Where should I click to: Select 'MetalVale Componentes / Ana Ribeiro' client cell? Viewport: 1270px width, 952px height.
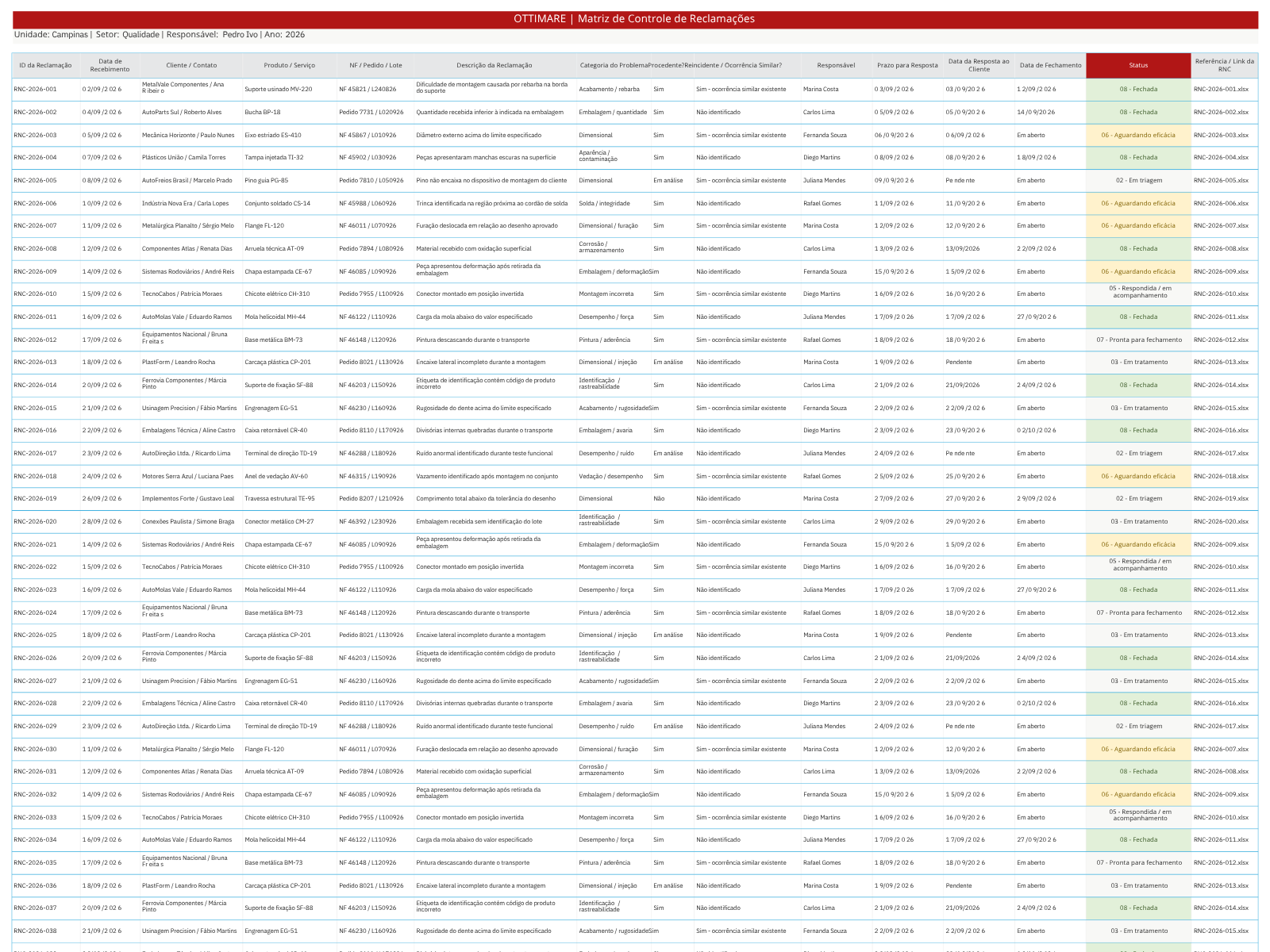point(191,90)
